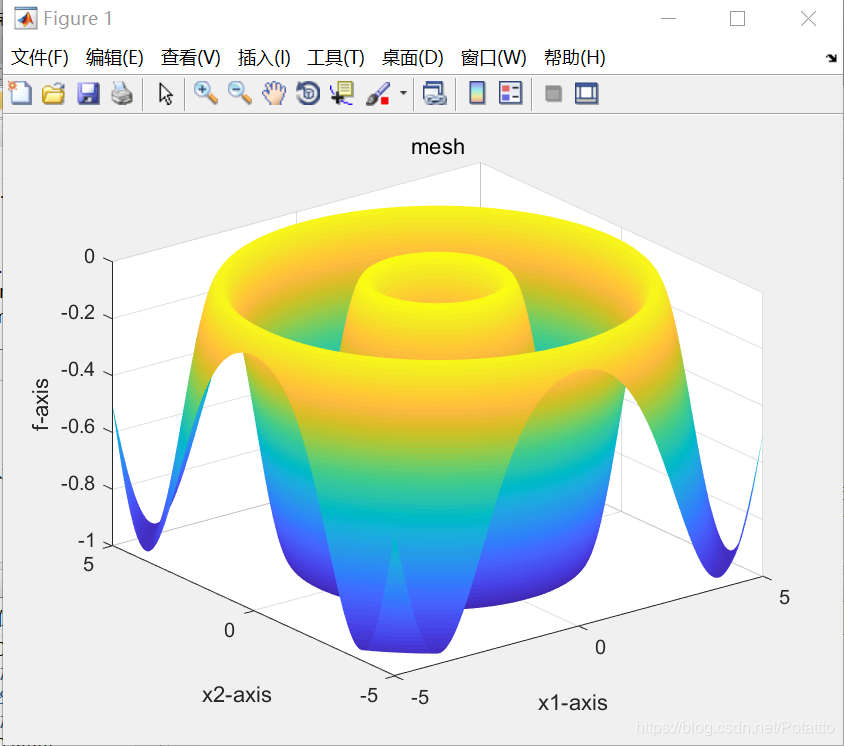Open the 文件(F) menu
Screen dimensions: 844x746
[x=40, y=58]
